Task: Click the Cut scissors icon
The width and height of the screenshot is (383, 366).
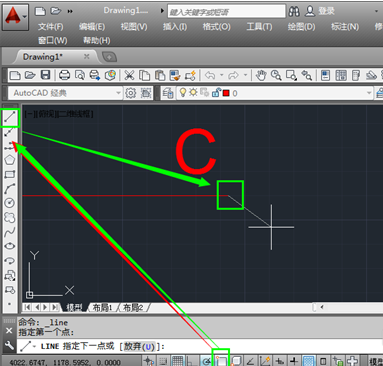Action: click(x=129, y=75)
